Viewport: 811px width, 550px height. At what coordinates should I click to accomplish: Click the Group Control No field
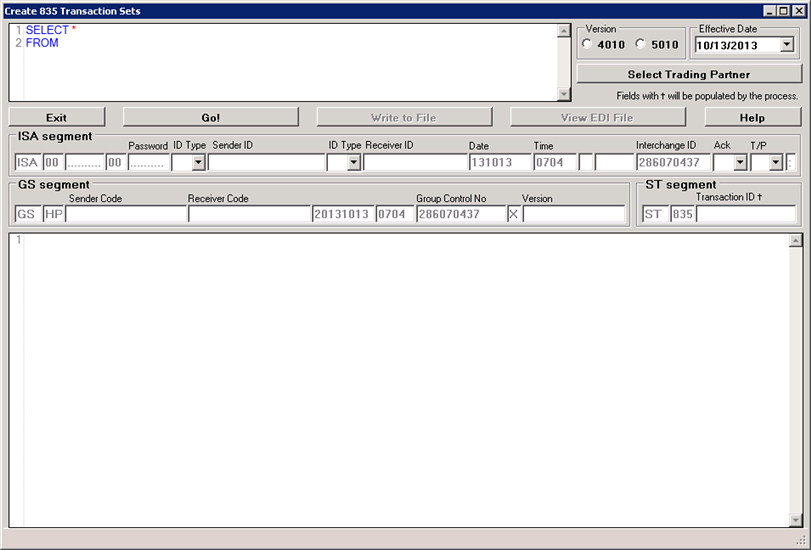pos(461,214)
